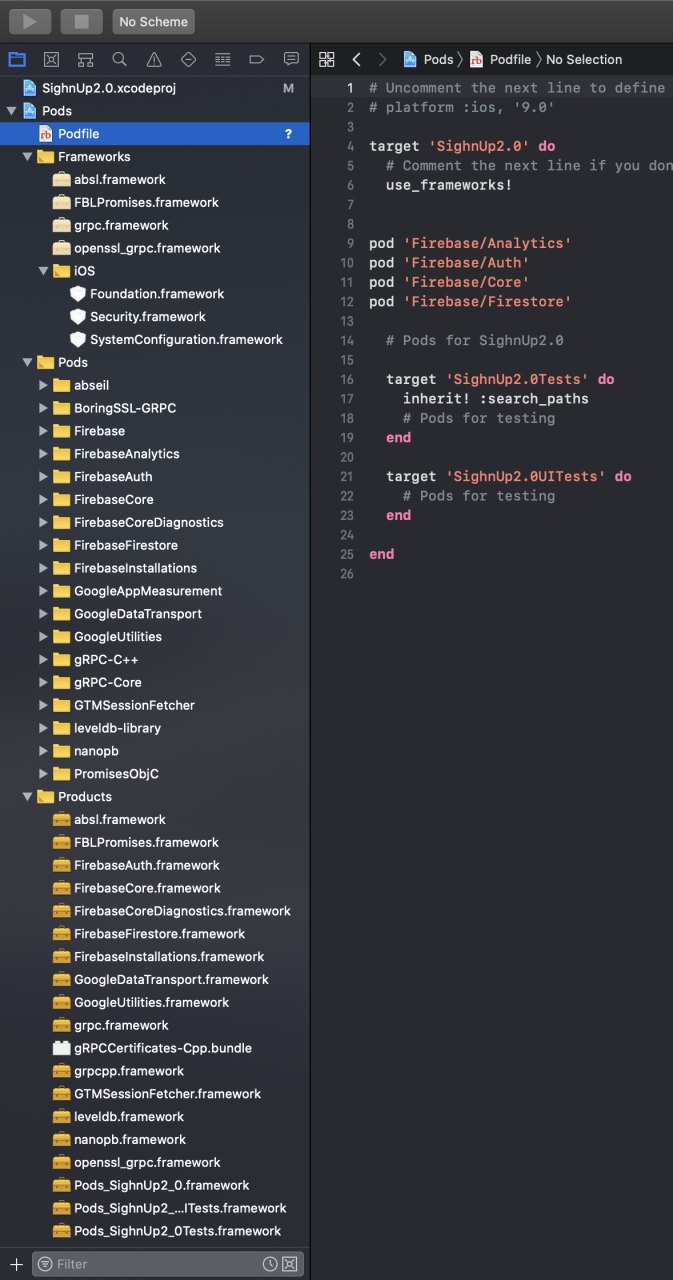
Task: Filter by recently modified files
Action: tap(270, 1264)
